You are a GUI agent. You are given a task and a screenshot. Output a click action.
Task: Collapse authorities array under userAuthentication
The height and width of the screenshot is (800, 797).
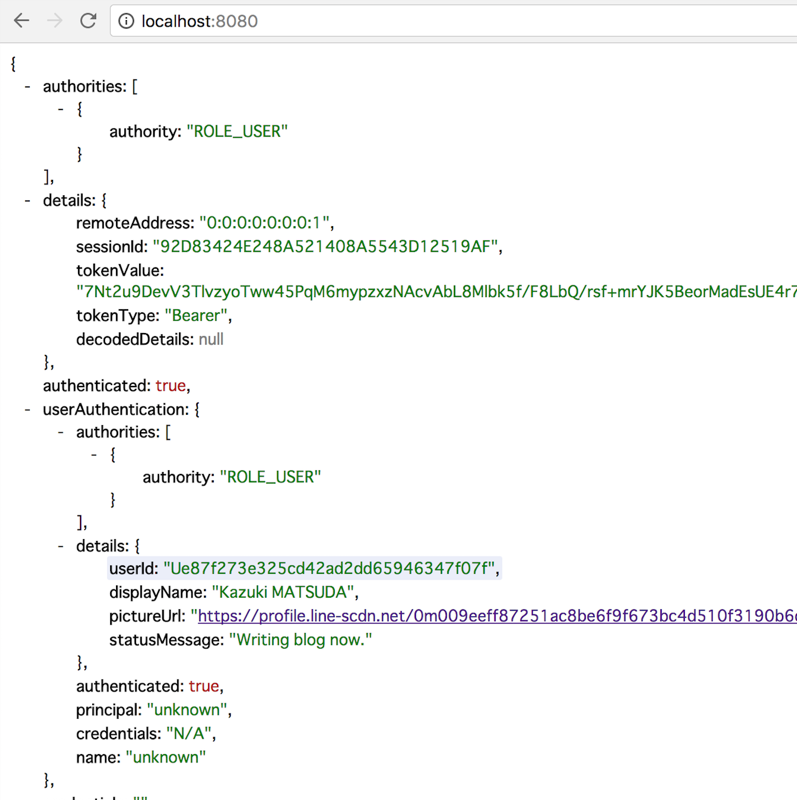point(61,433)
